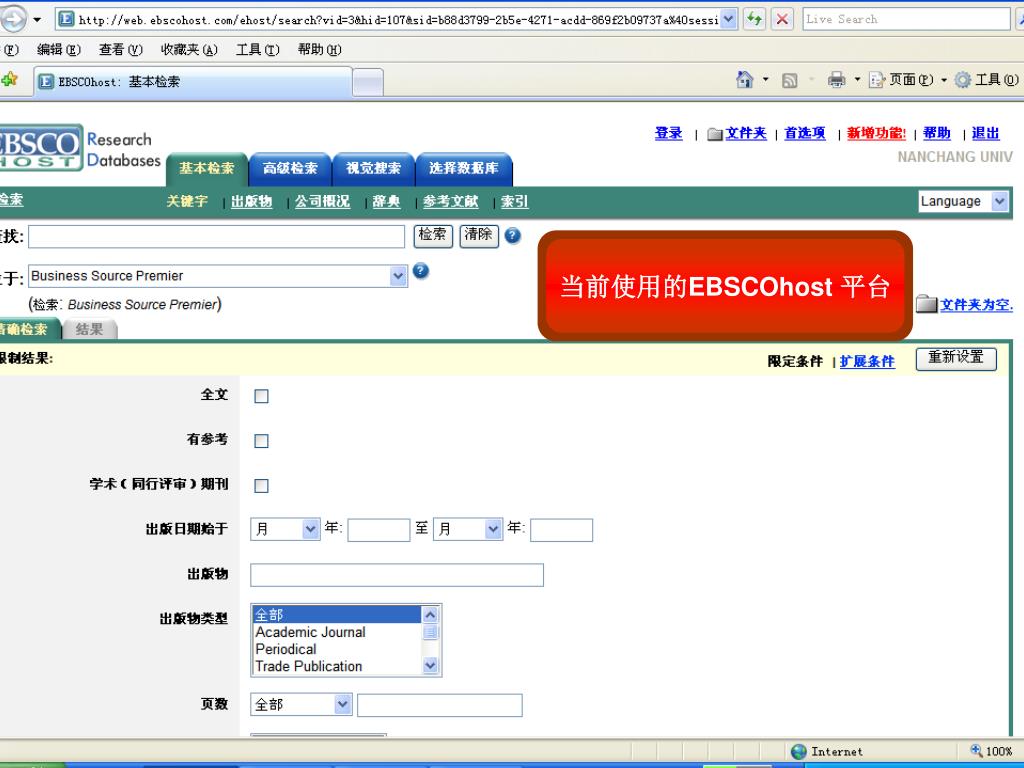1024x768 pixels.
Task: Click the browser refresh icon
Action: click(x=755, y=20)
